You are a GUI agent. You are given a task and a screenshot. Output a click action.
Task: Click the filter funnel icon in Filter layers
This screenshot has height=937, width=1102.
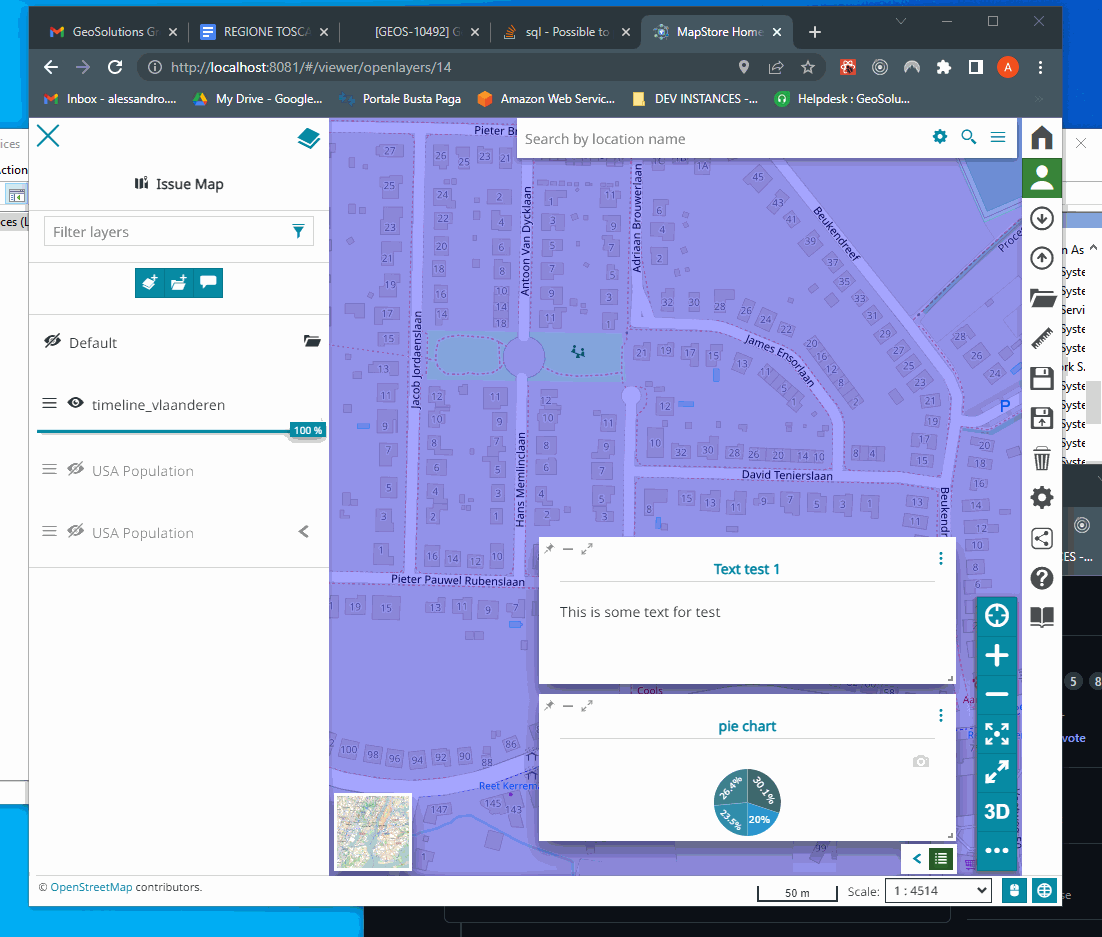click(298, 231)
